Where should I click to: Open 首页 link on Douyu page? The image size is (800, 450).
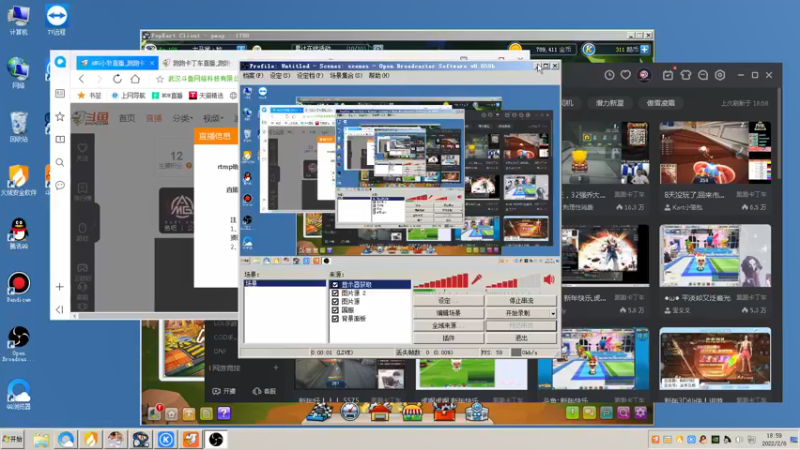point(127,118)
